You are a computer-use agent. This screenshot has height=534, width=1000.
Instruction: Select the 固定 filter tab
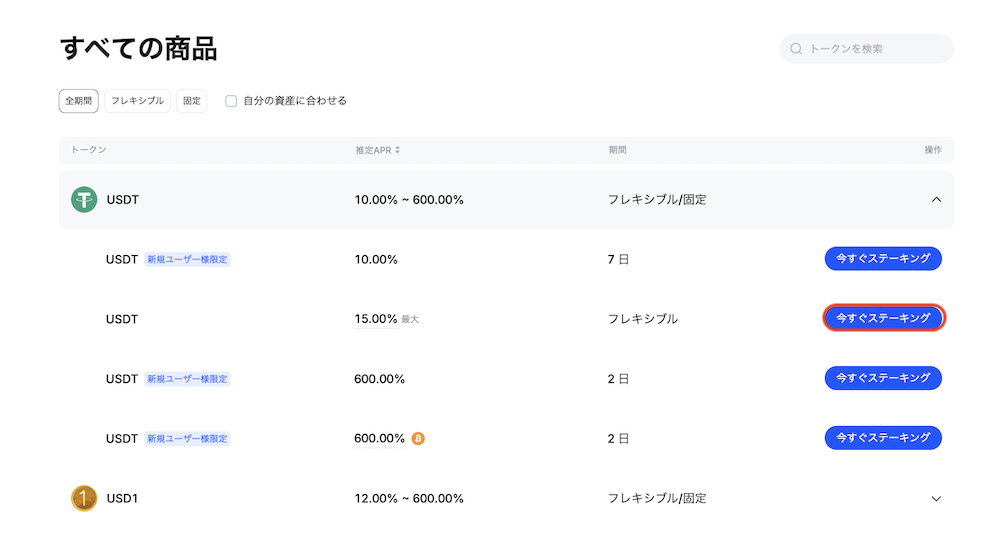tap(191, 101)
